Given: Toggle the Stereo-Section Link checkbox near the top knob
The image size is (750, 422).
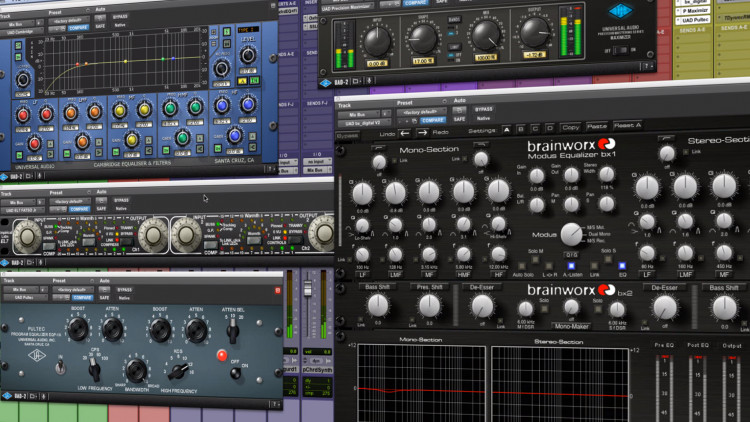Looking at the screenshot, I should [687, 152].
